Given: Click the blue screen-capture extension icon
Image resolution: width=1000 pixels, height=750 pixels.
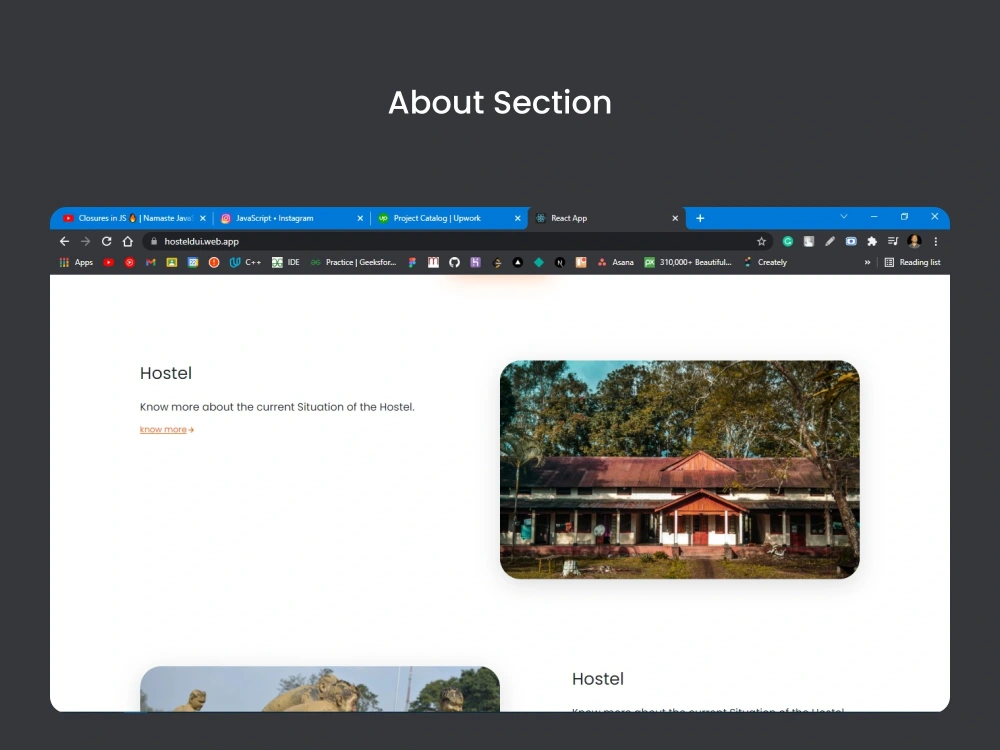Looking at the screenshot, I should pos(851,241).
